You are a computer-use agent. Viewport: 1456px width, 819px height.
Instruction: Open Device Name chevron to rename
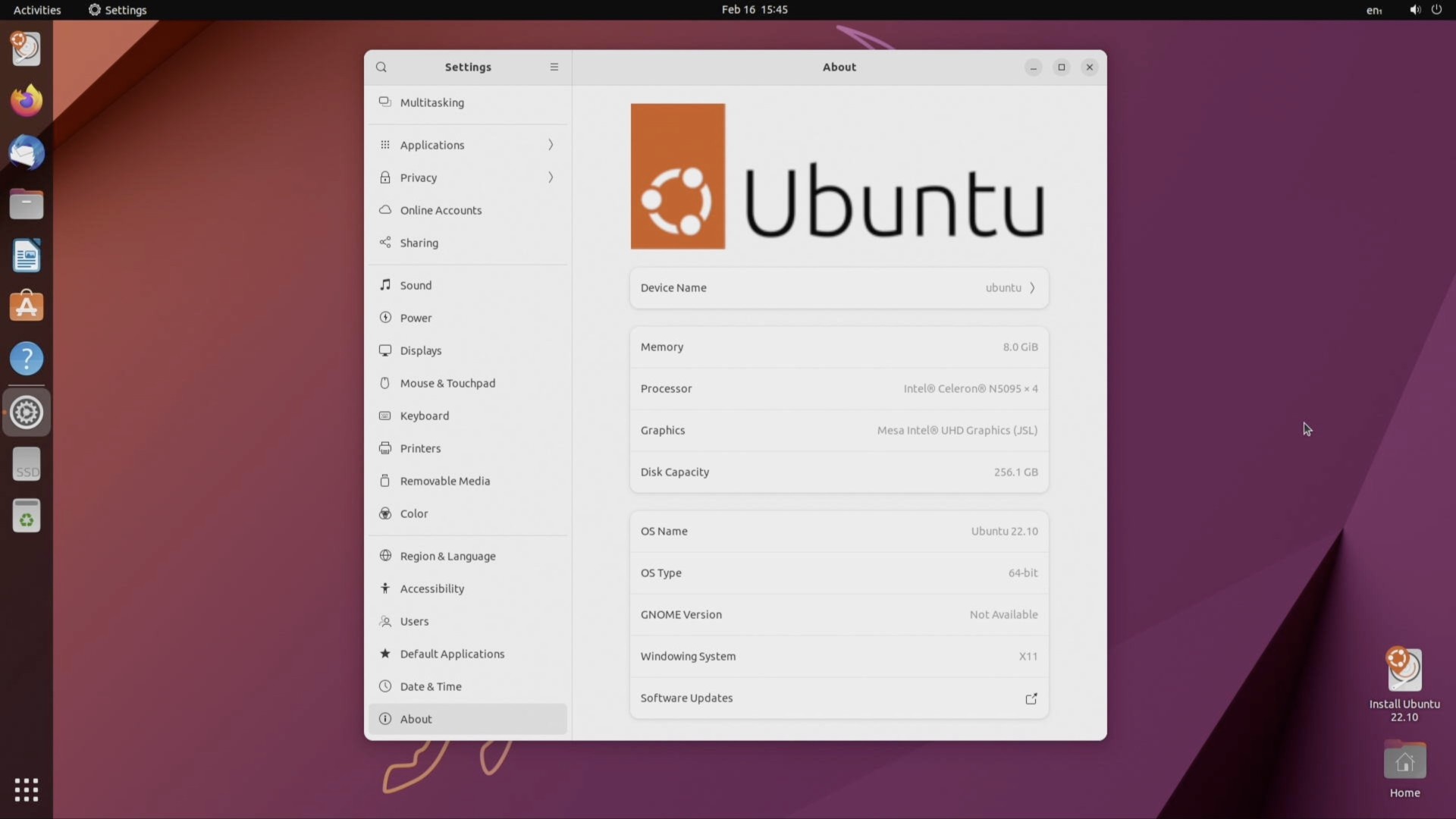pyautogui.click(x=1032, y=288)
